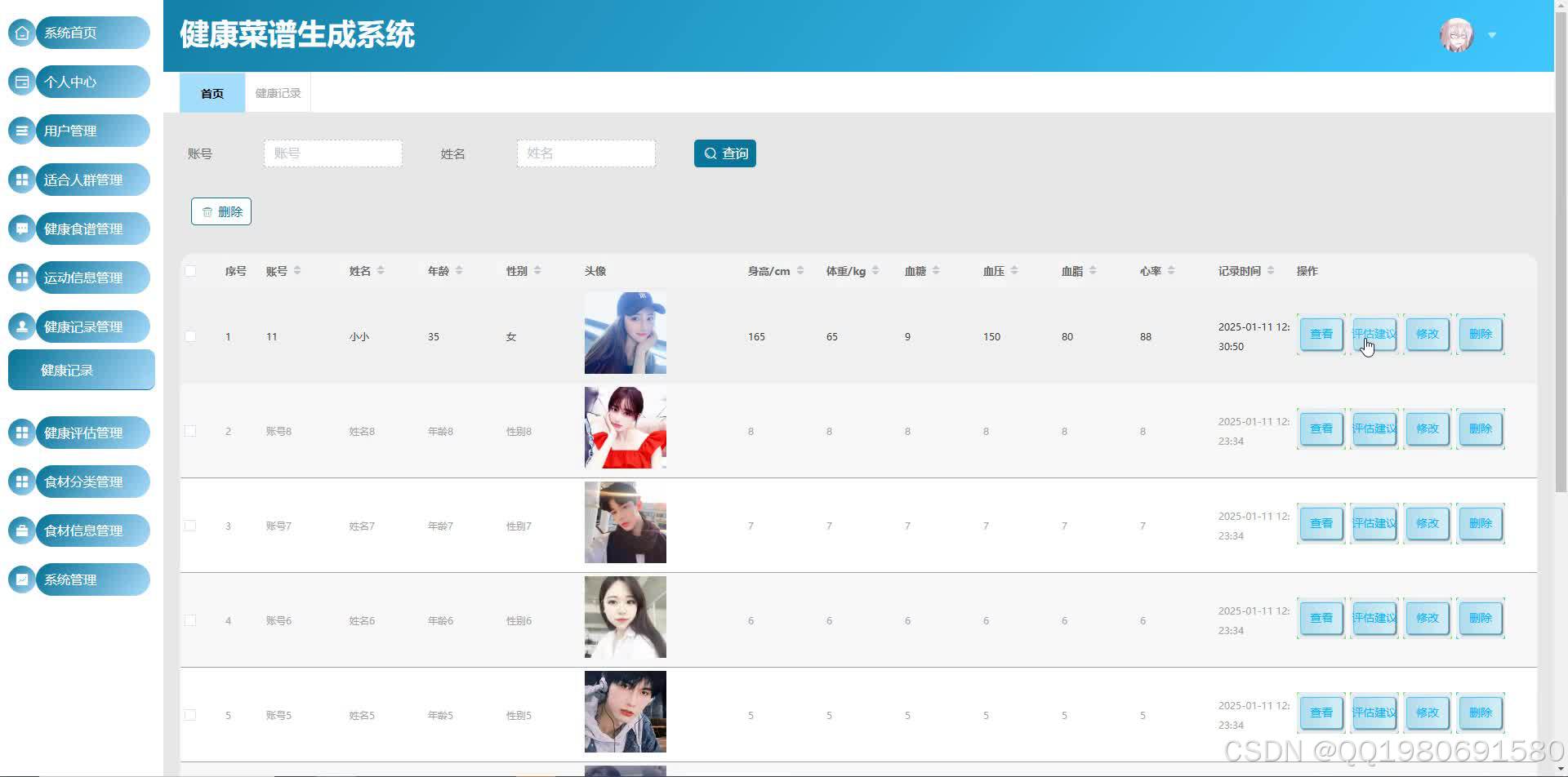The height and width of the screenshot is (777, 1568).
Task: Click the scrollbar down arrow
Action: [1561, 770]
